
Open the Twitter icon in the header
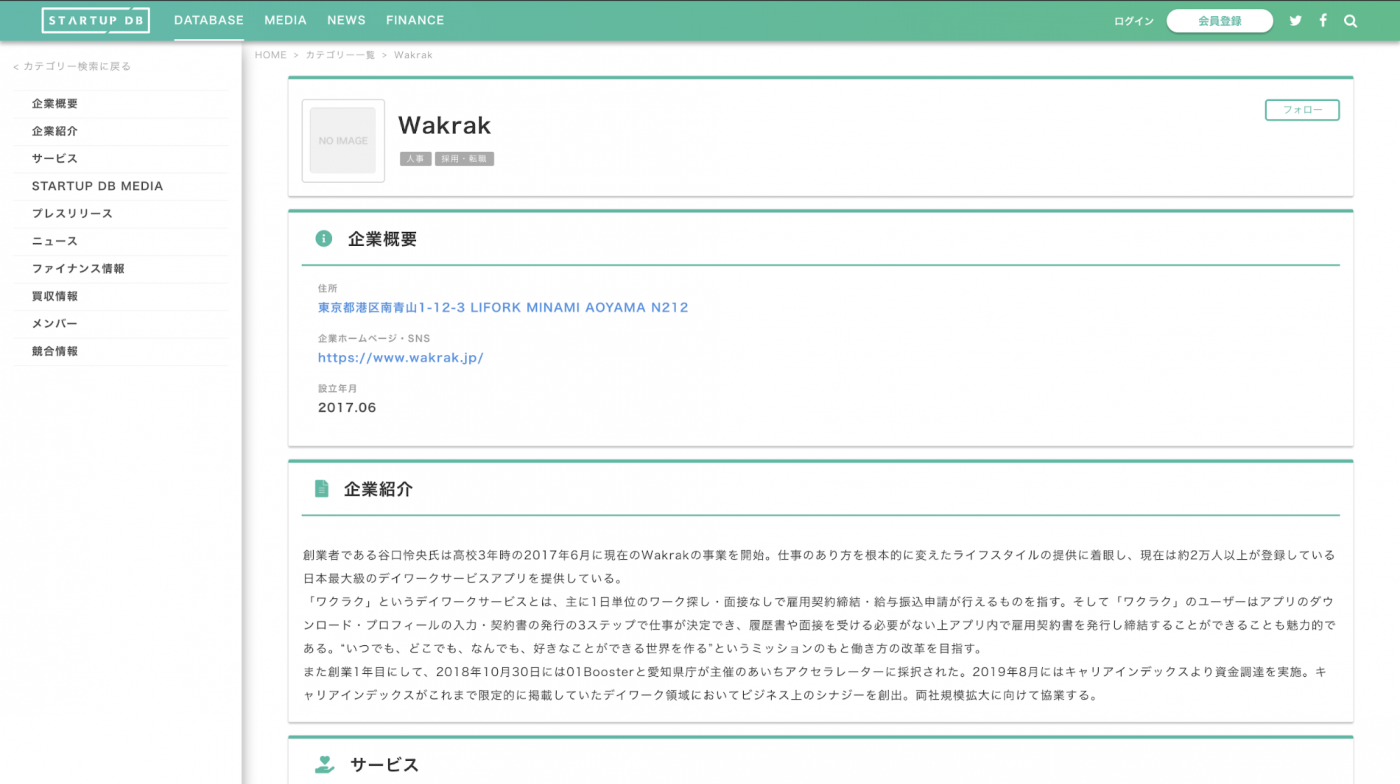tap(1295, 20)
